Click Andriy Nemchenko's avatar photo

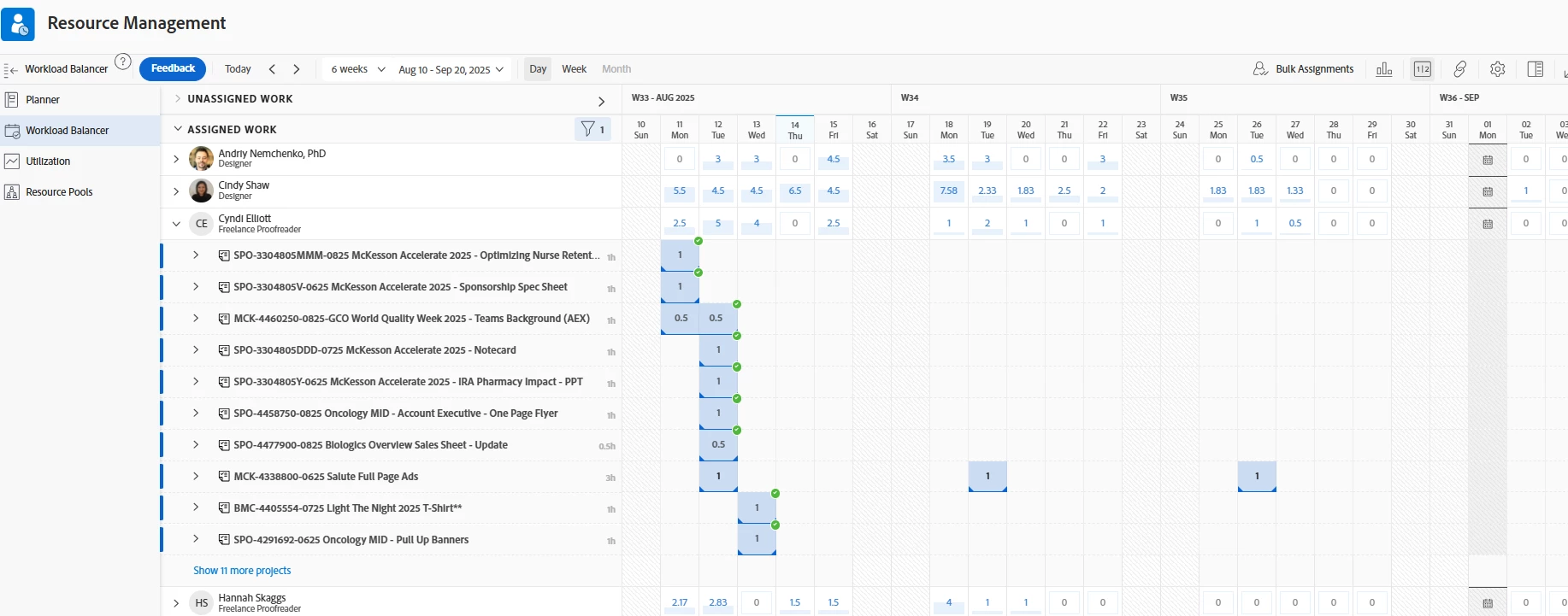[x=201, y=159]
